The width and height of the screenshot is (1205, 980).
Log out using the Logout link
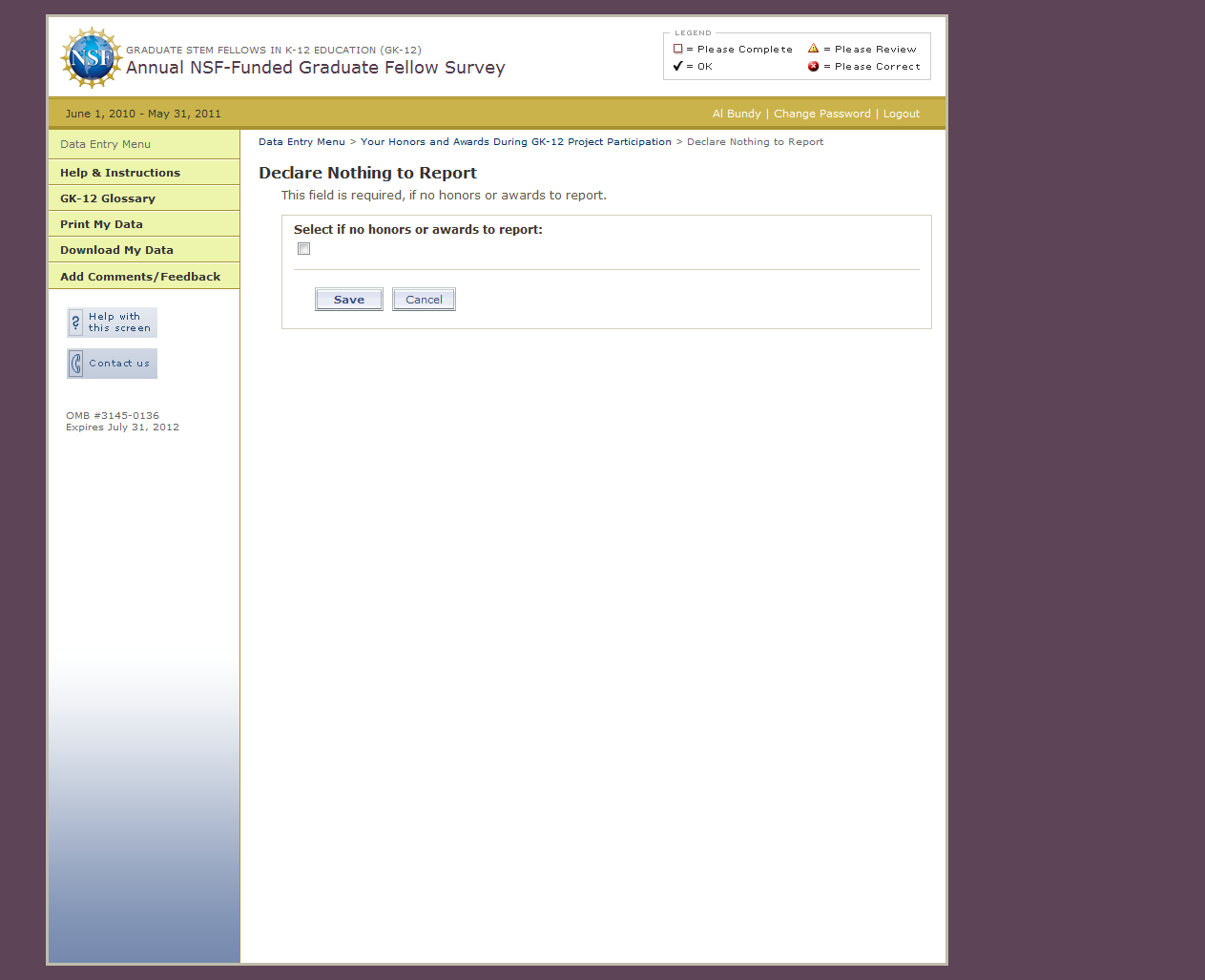point(901,114)
